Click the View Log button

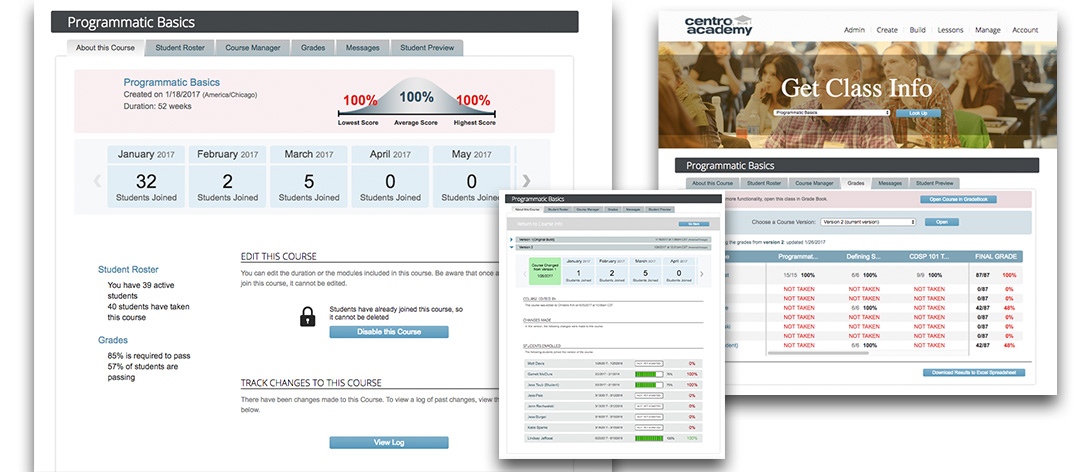pos(389,442)
